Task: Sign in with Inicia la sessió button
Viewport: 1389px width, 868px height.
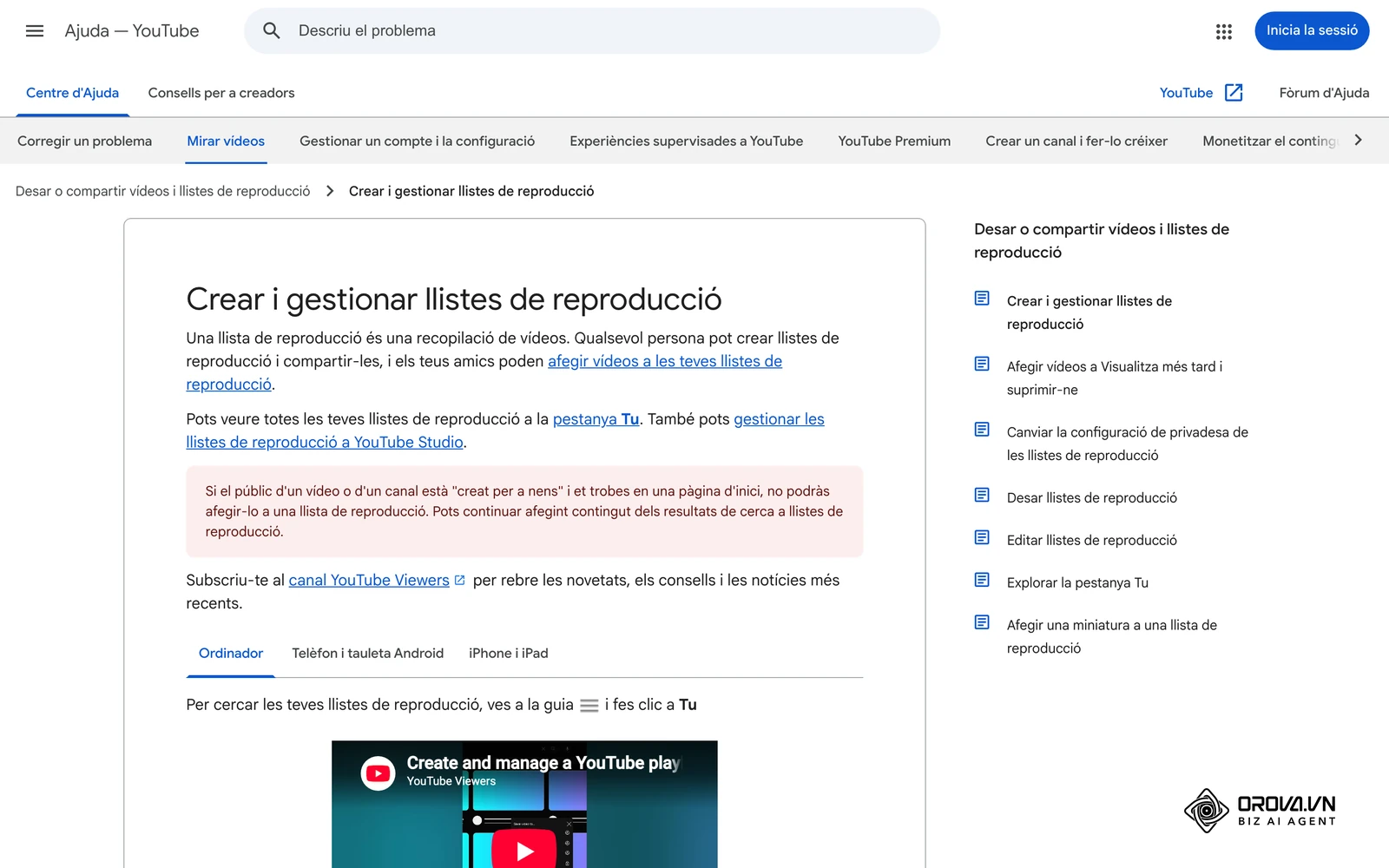Action: 1312,31
